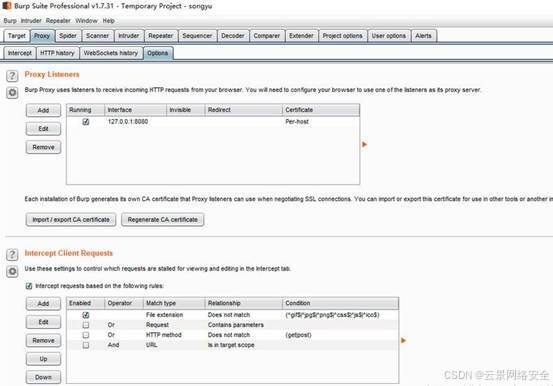Open the Intruder menu in menu bar
553x386 pixels.
(31, 21)
